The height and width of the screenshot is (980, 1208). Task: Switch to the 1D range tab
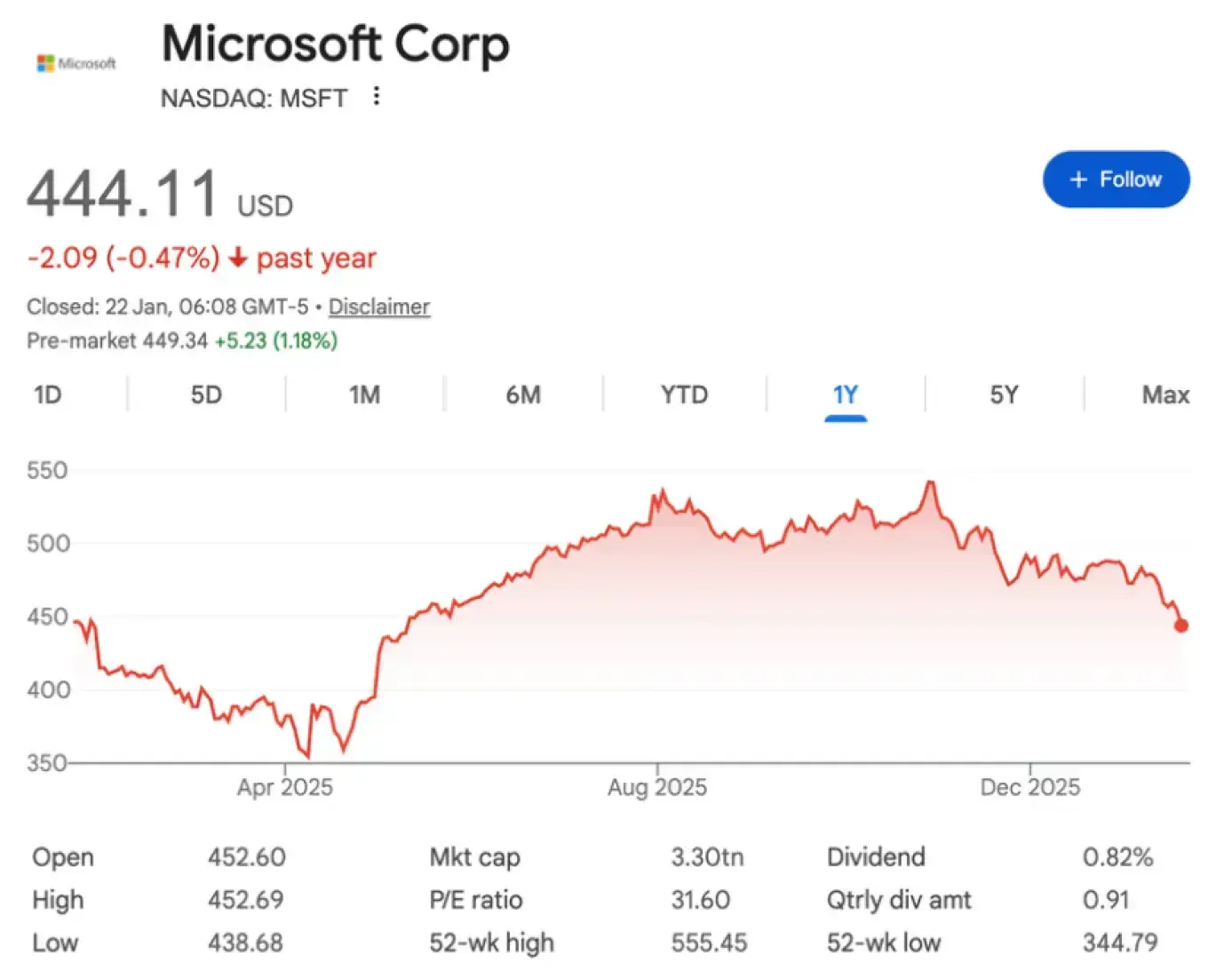point(48,394)
